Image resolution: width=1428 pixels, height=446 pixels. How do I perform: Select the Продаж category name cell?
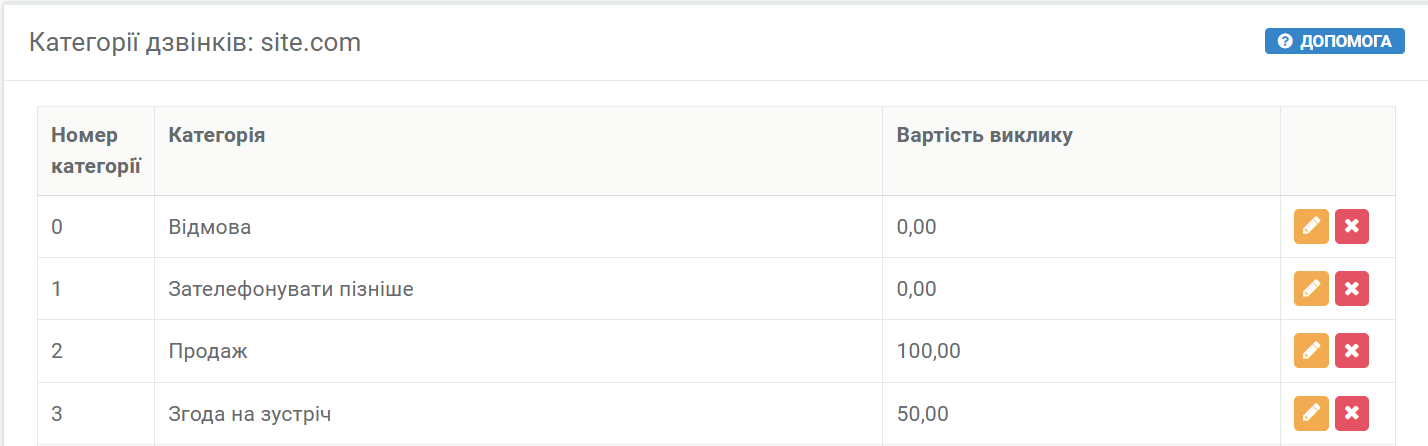(x=518, y=351)
